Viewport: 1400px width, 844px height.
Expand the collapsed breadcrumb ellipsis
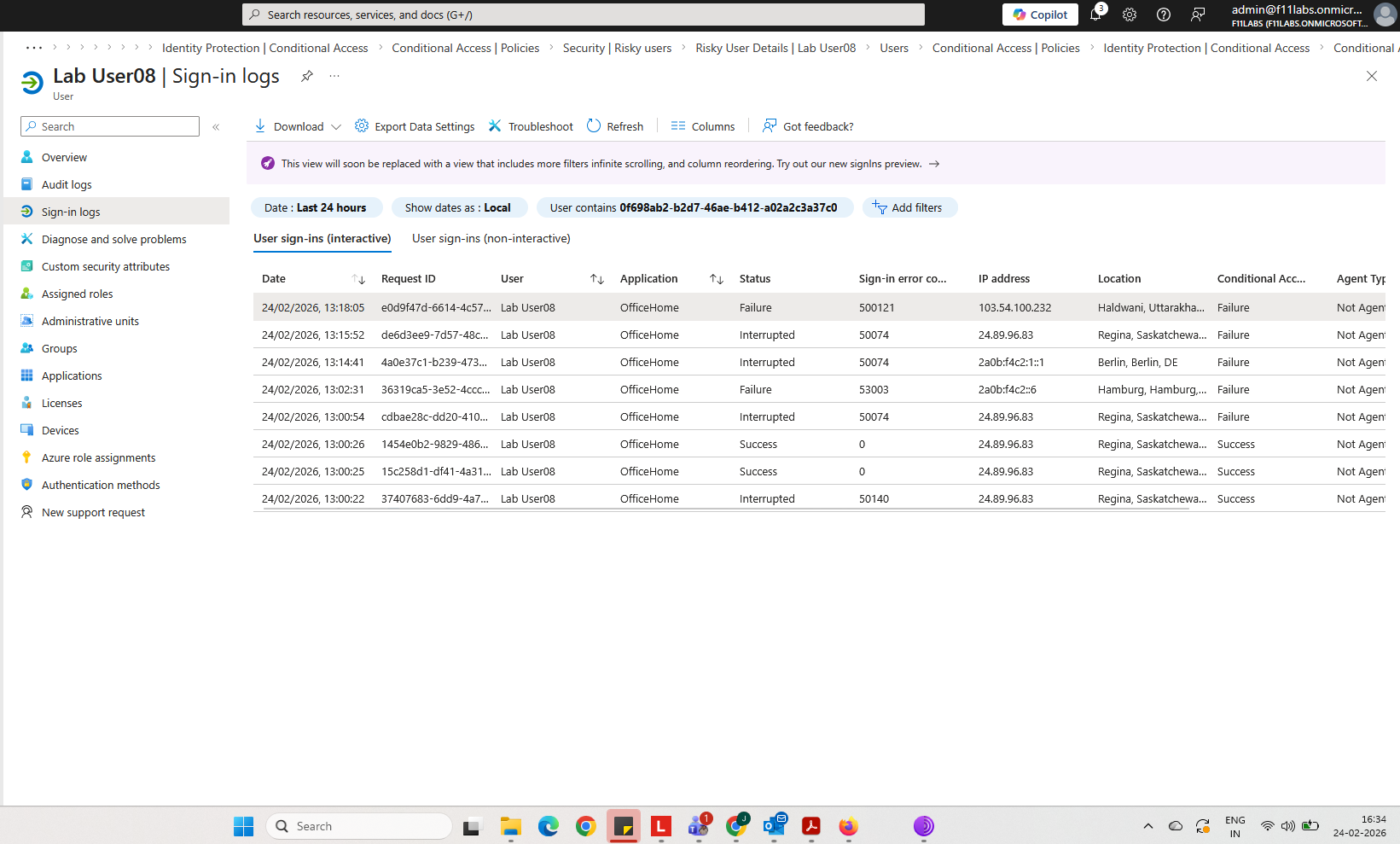point(34,48)
